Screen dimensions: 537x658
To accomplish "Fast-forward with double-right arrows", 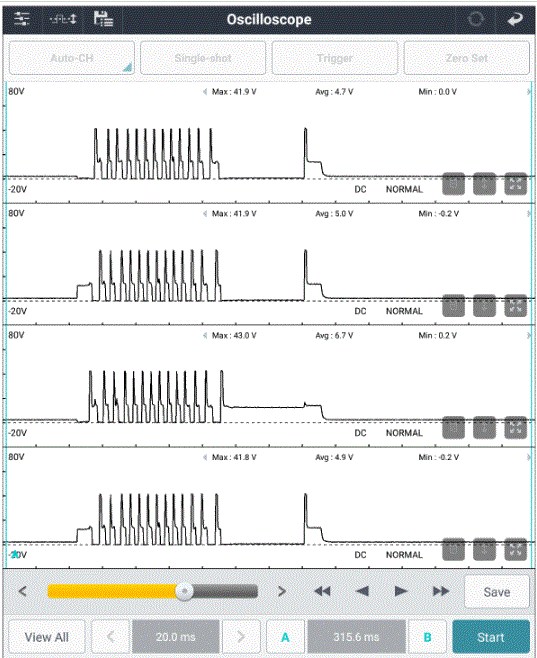I will point(441,591).
